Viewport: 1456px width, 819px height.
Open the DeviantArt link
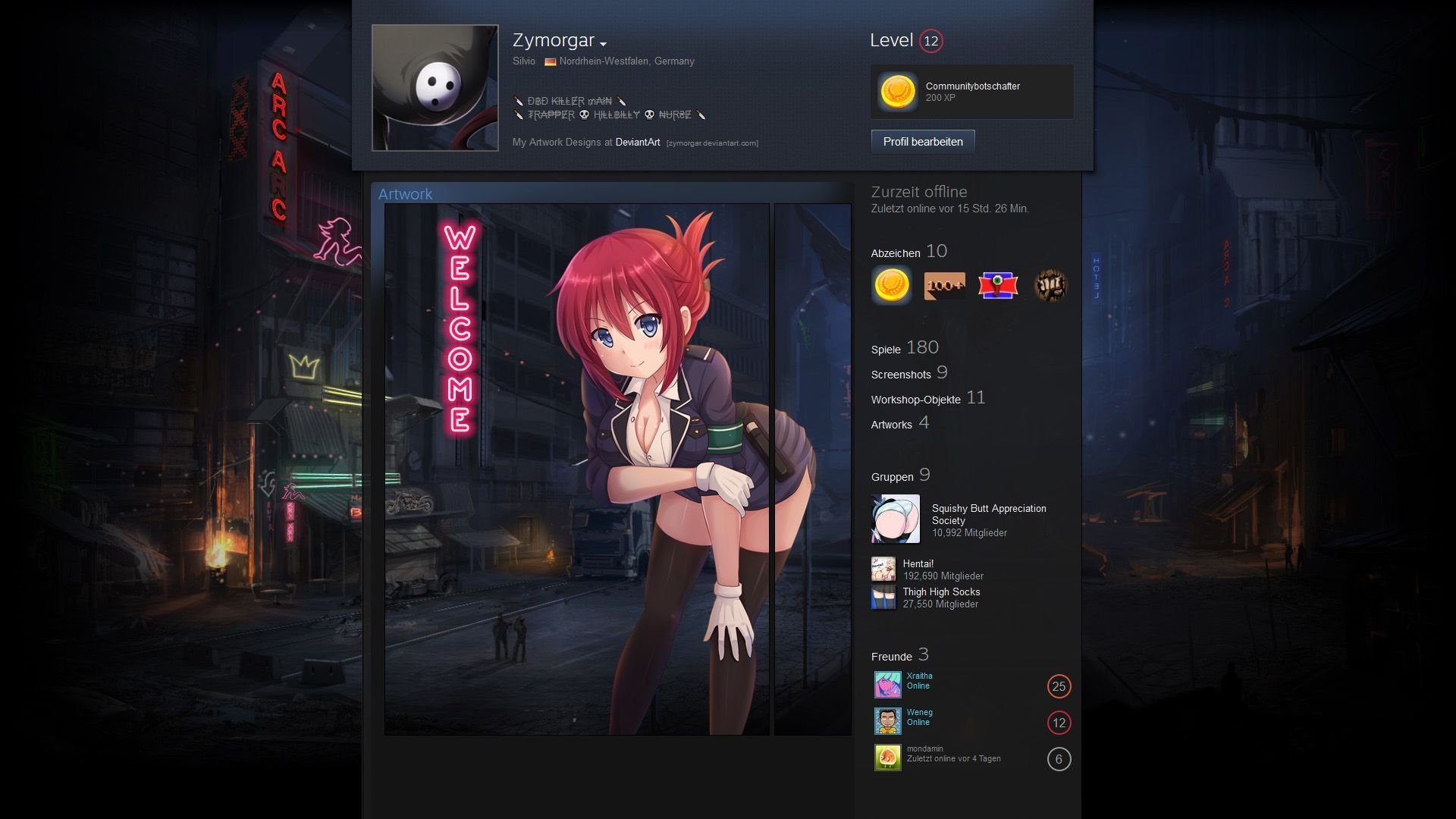click(637, 143)
